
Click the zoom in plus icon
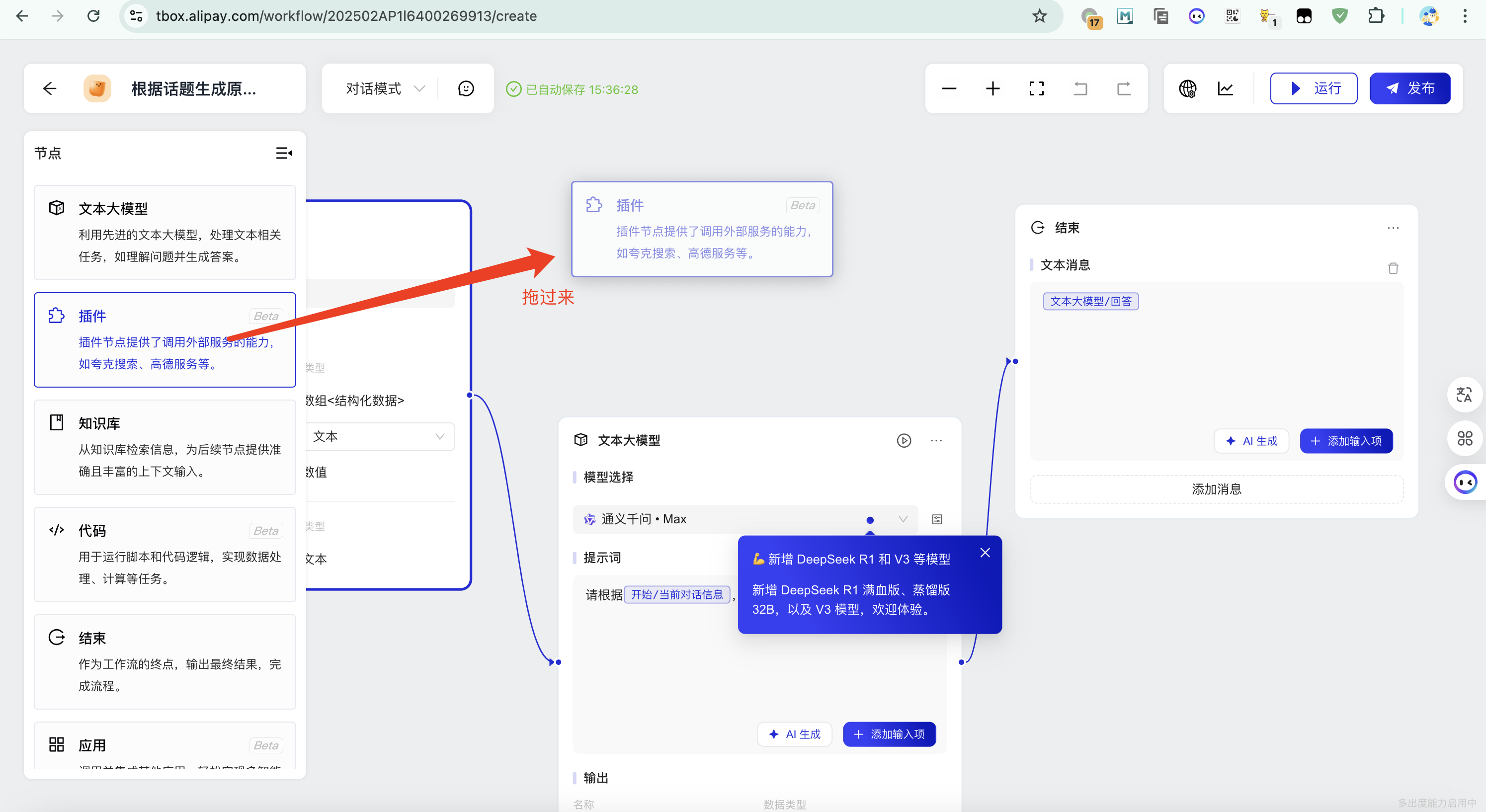[993, 89]
